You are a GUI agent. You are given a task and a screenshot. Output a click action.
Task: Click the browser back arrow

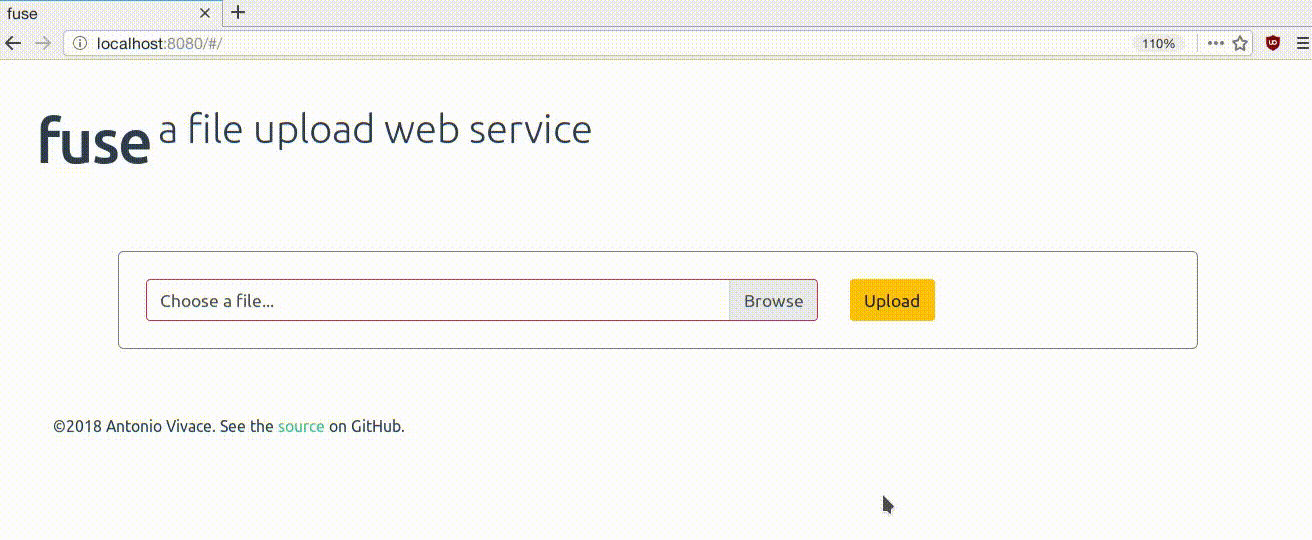[13, 43]
